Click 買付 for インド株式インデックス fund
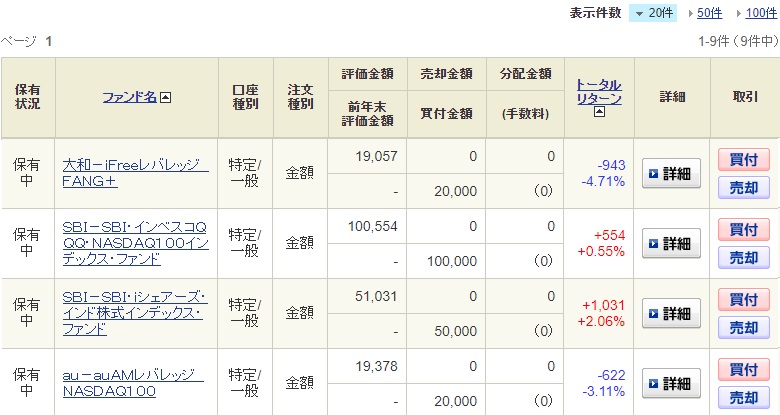The image size is (780, 415). pyautogui.click(x=744, y=300)
